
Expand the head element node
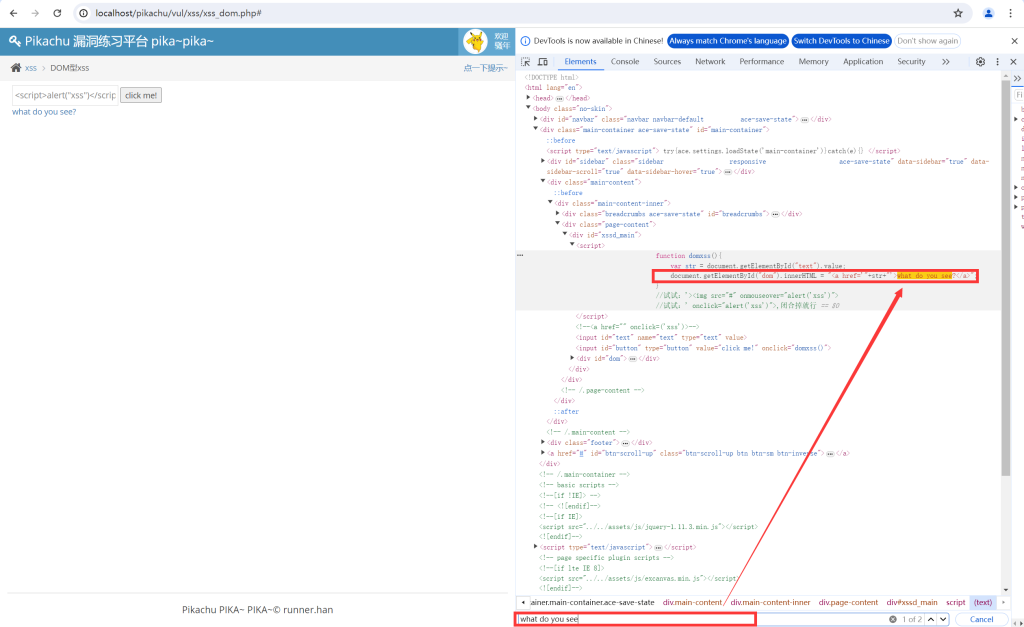point(528,97)
